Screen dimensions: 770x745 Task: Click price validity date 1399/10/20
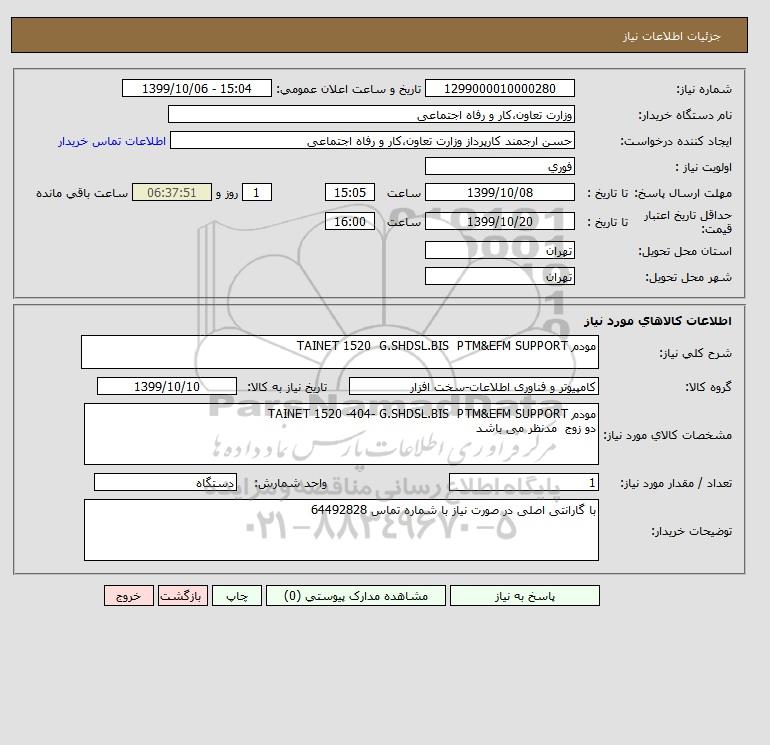pyautogui.click(x=499, y=221)
